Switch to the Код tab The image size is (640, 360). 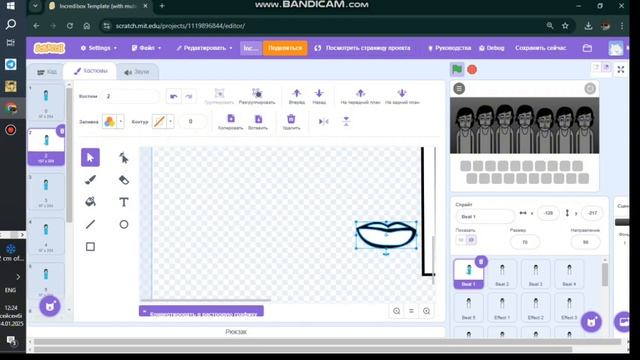[x=47, y=72]
